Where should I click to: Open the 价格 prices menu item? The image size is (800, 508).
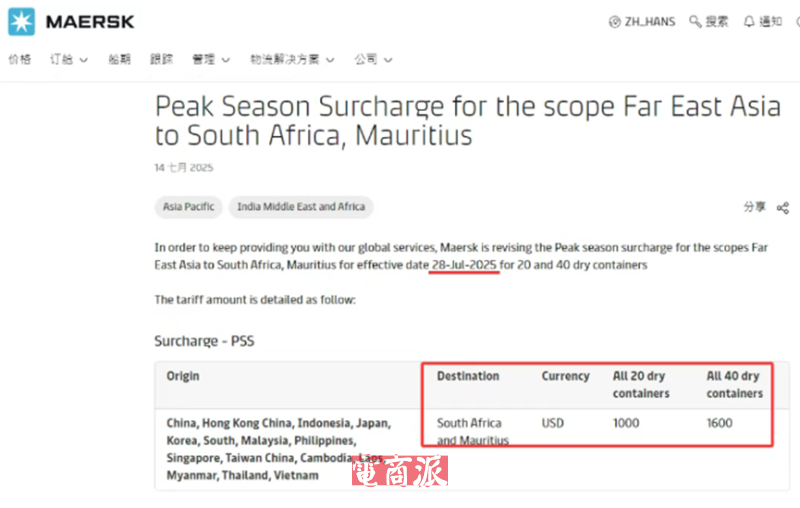point(19,59)
